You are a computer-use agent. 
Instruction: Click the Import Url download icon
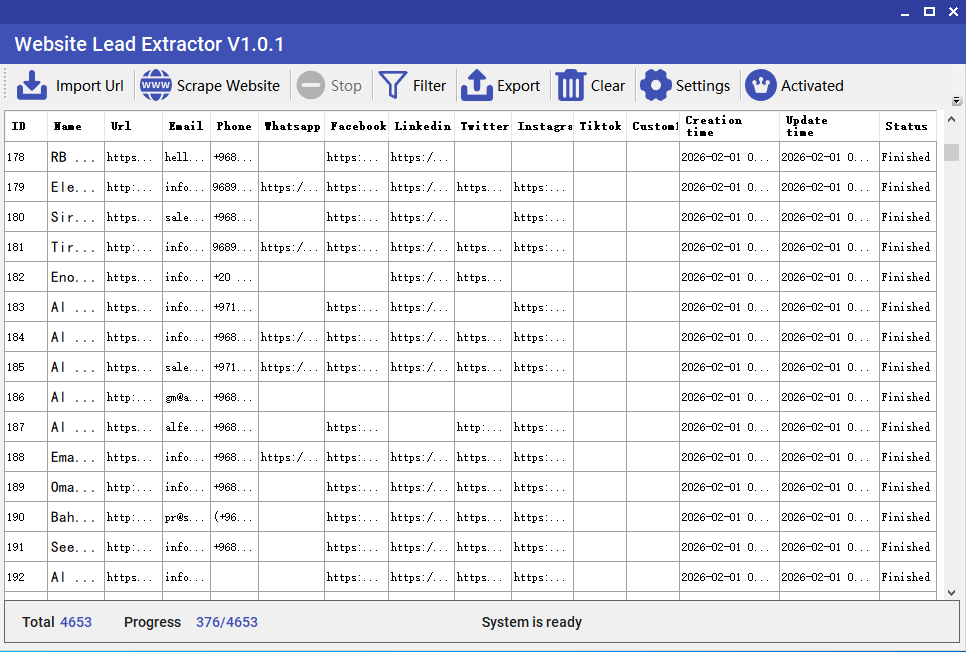tap(32, 86)
